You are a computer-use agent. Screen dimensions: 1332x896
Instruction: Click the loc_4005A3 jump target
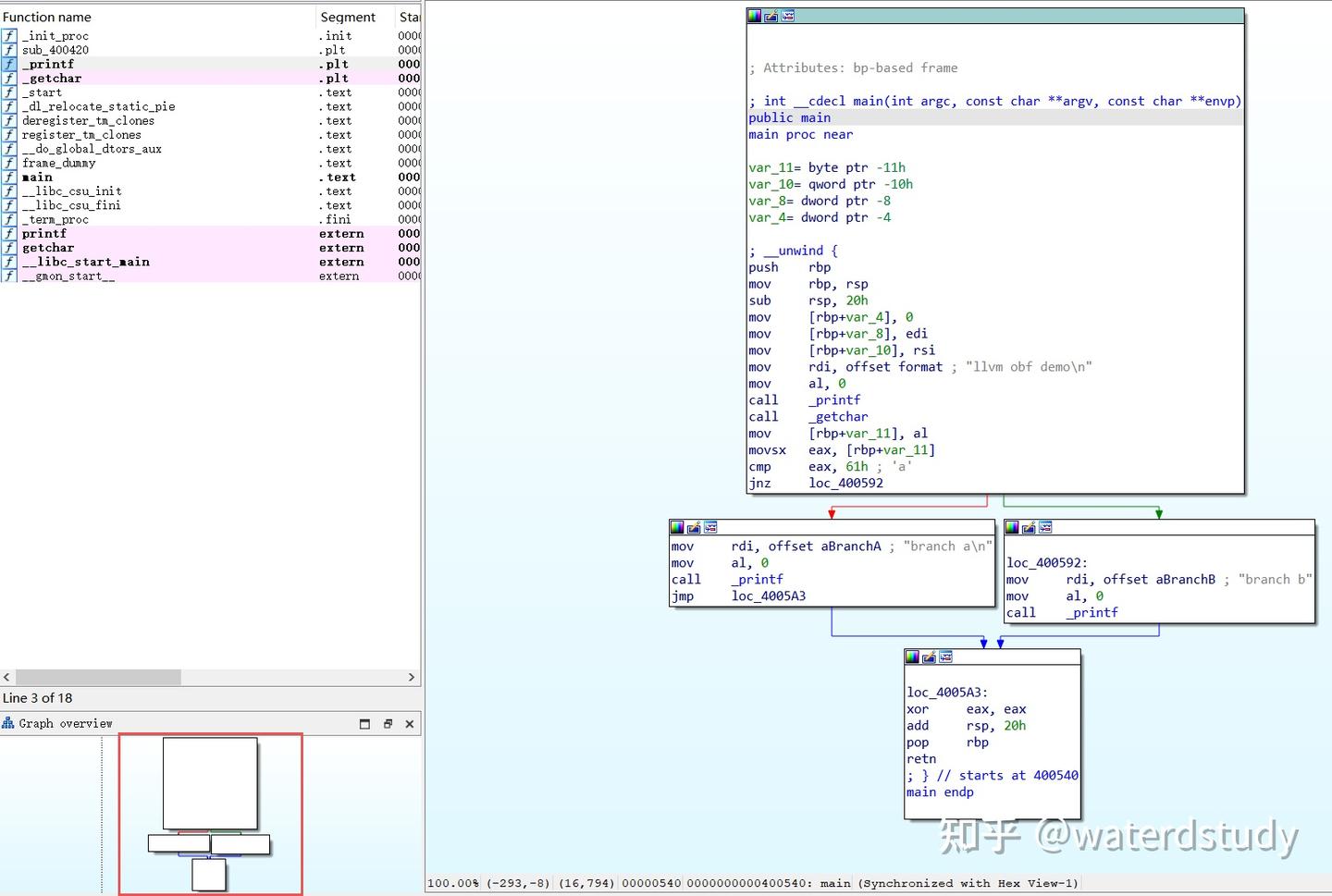(768, 595)
